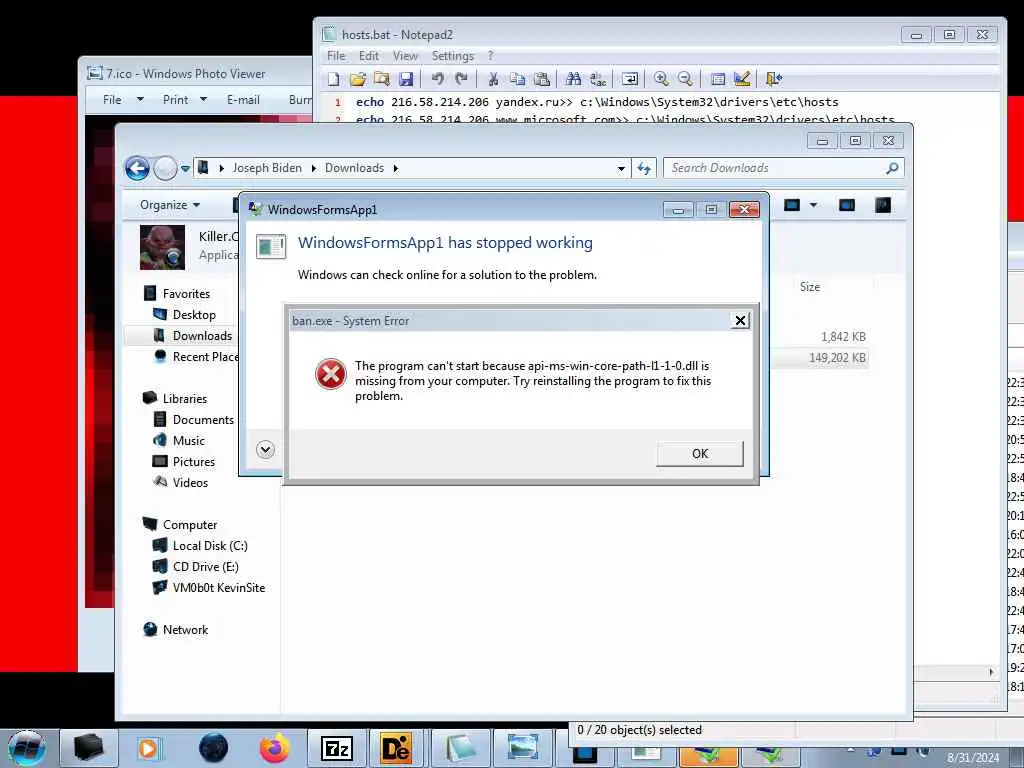Open address bar history dropdown in Explorer
The height and width of the screenshot is (768, 1024).
coord(621,168)
